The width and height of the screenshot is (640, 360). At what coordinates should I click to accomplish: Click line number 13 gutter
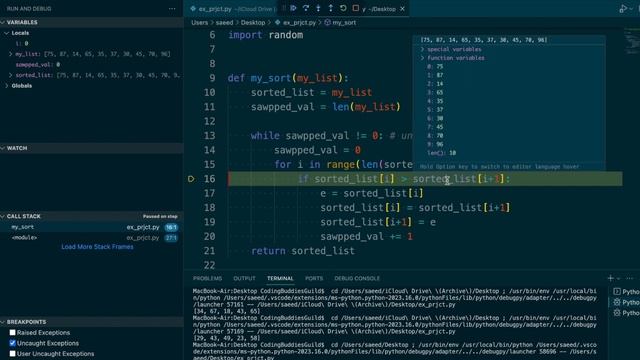209,136
